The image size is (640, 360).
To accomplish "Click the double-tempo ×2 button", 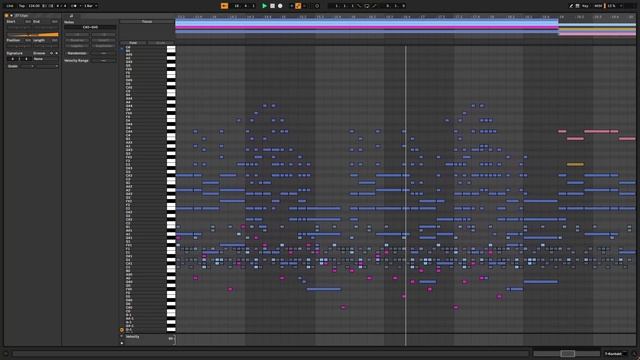I will tap(104, 35).
